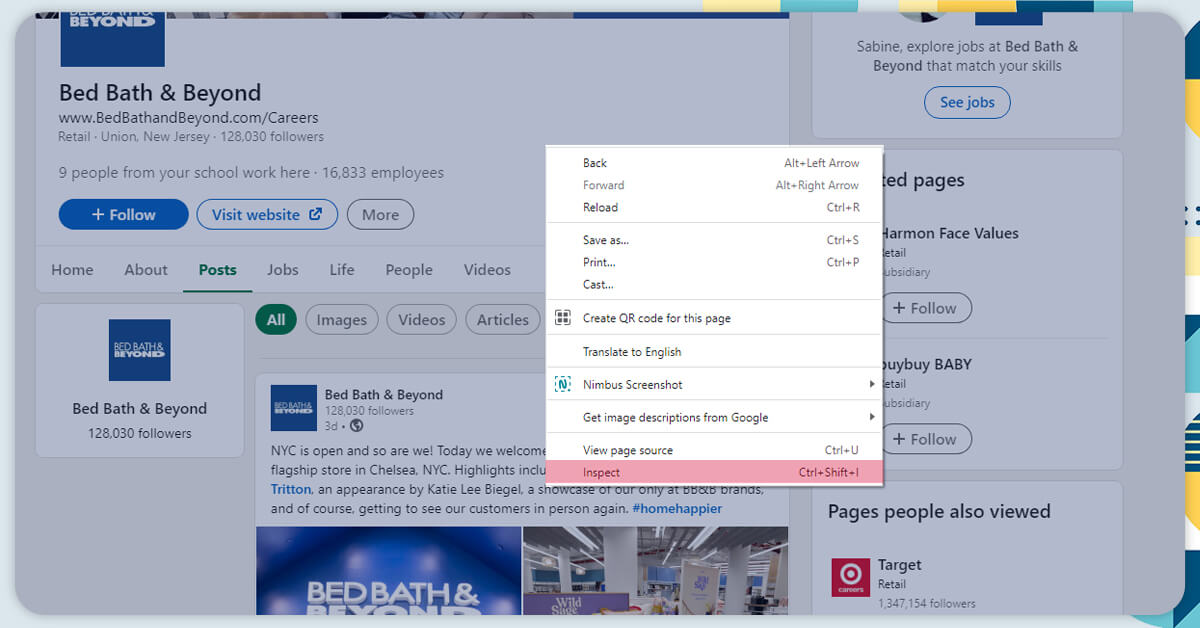Select Cast... in the context menu
This screenshot has height=628, width=1200.
[714, 284]
